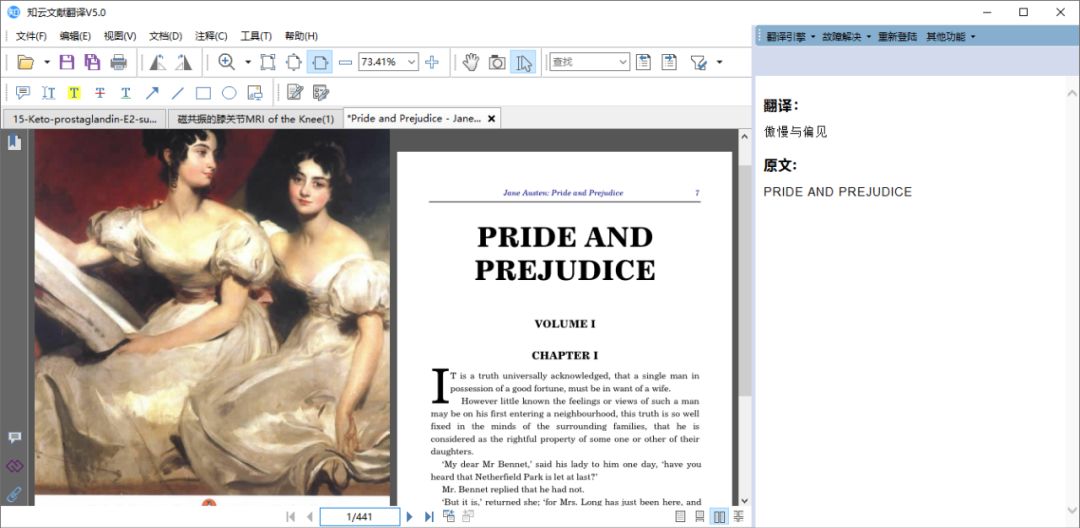Viewport: 1080px width, 528px height.
Task: Click the 重新登陆 button
Action: coord(897,36)
